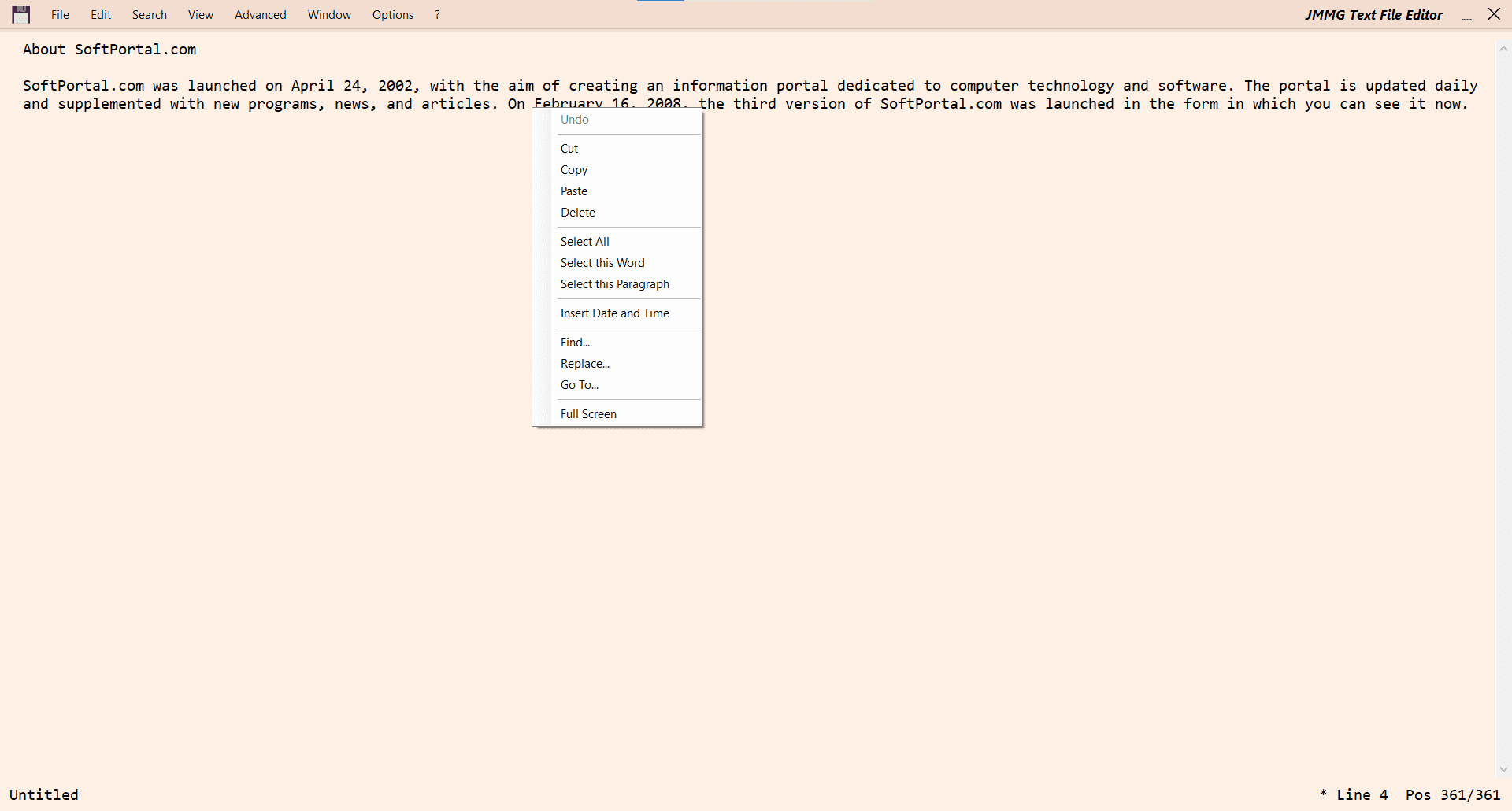Screen dimensions: 1512x811
Task: Click the word 'articles.' in the text
Action: 460,104
